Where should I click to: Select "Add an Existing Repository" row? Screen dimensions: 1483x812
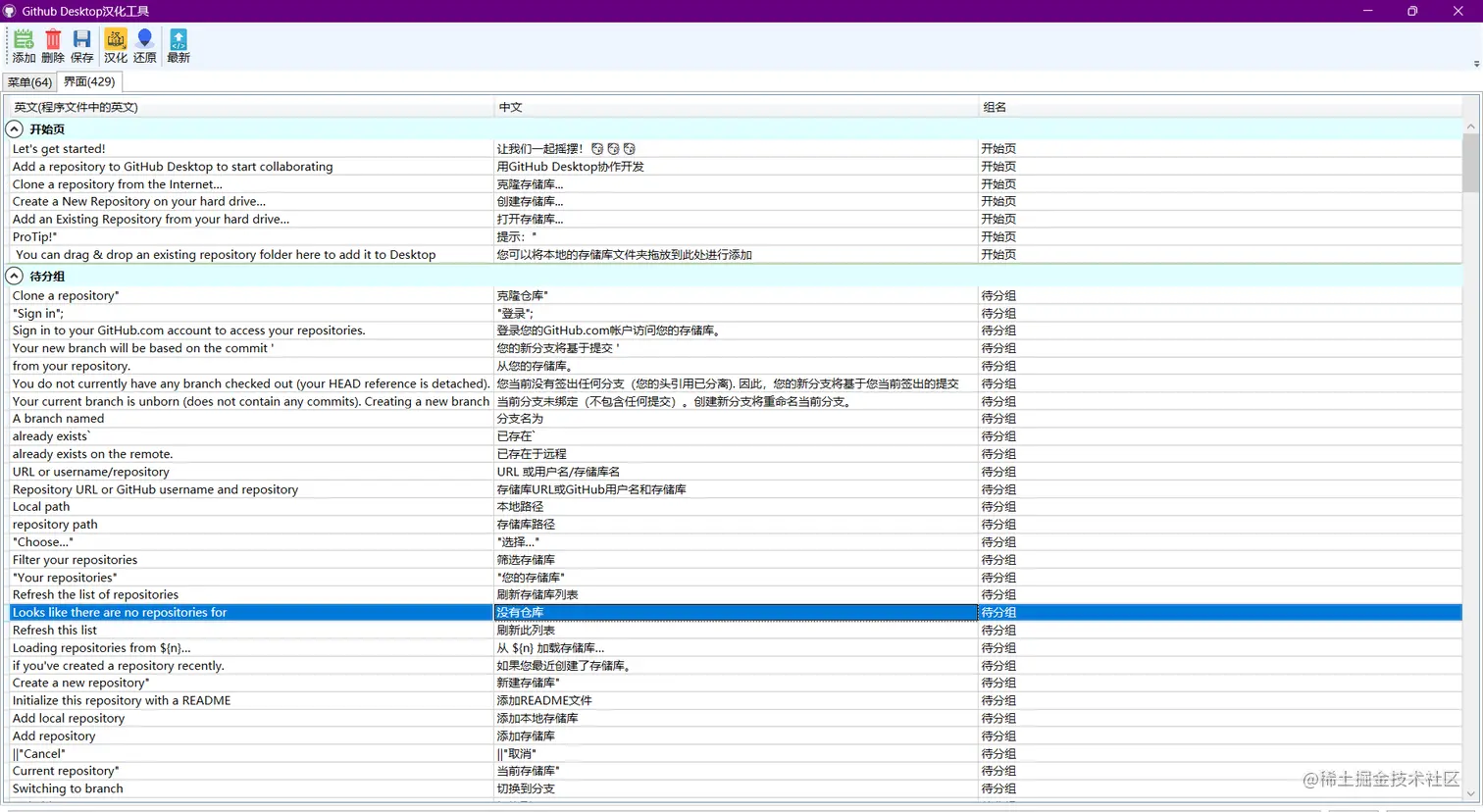(736, 219)
